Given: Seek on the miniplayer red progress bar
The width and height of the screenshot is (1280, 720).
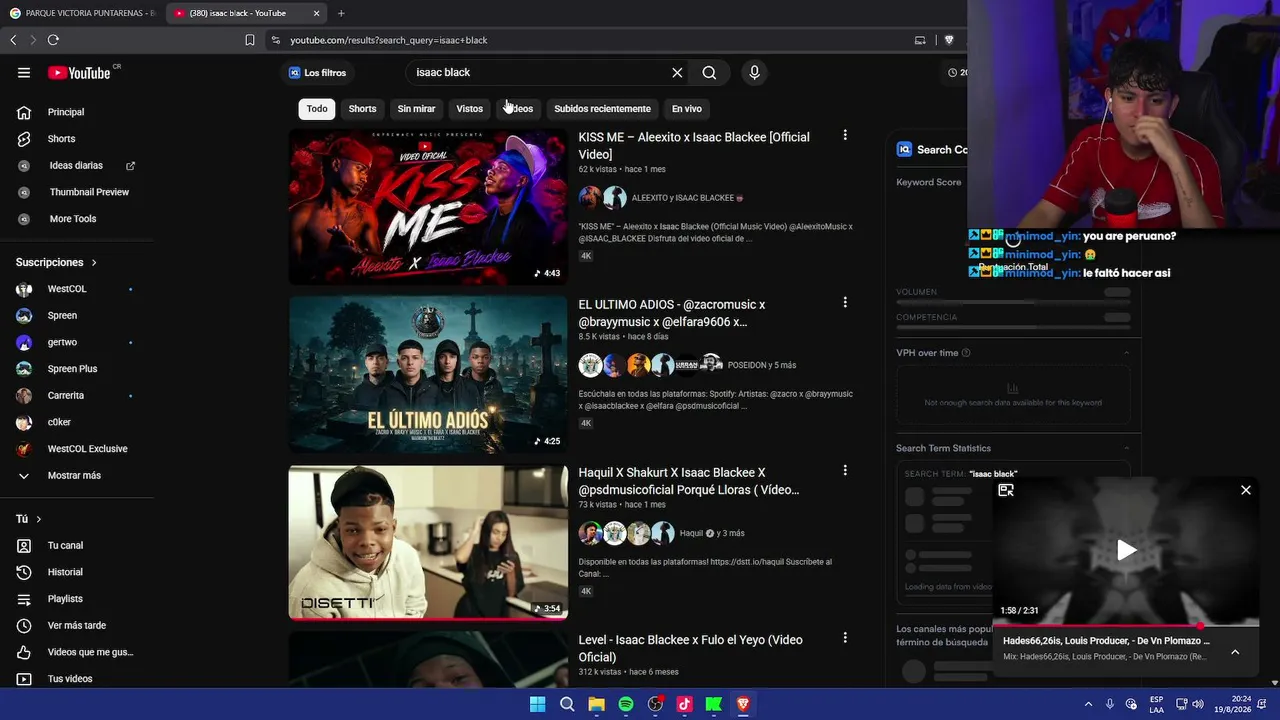Looking at the screenshot, I should pyautogui.click(x=1126, y=626).
